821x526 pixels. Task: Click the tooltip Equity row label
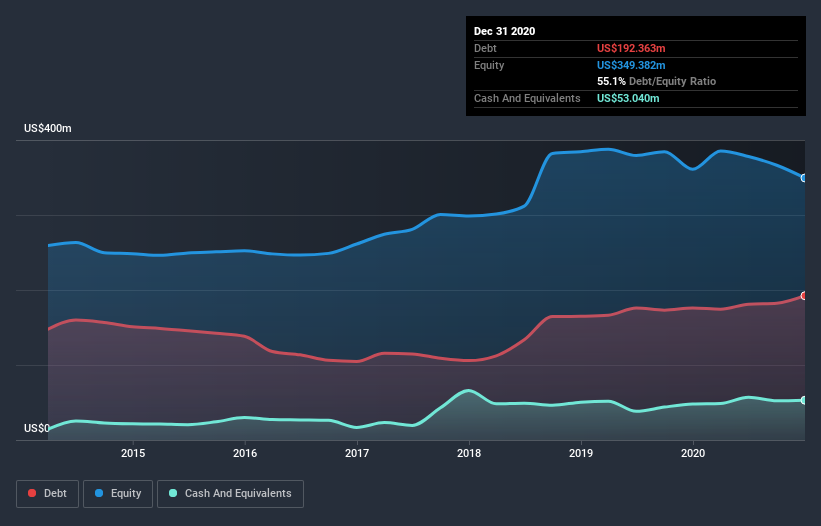point(489,65)
